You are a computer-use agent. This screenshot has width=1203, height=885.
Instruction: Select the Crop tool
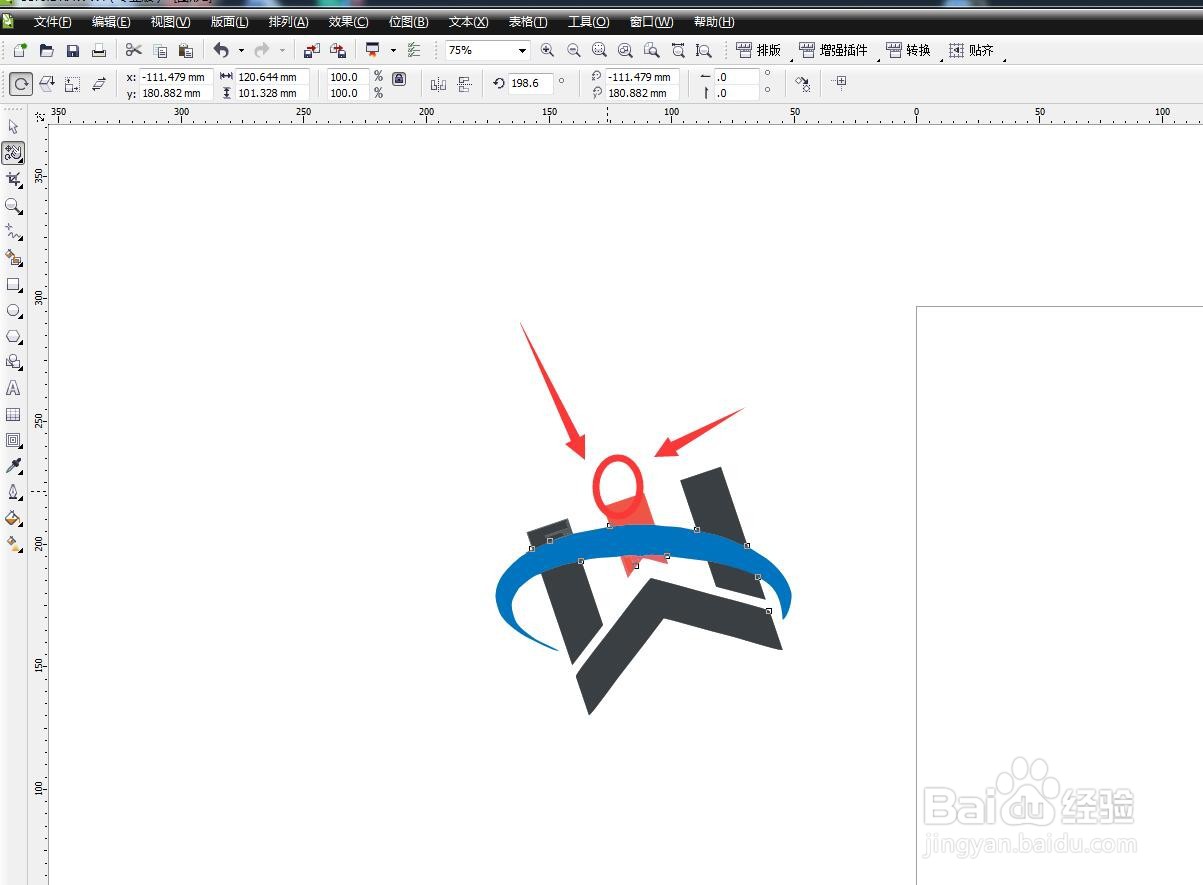[x=13, y=179]
